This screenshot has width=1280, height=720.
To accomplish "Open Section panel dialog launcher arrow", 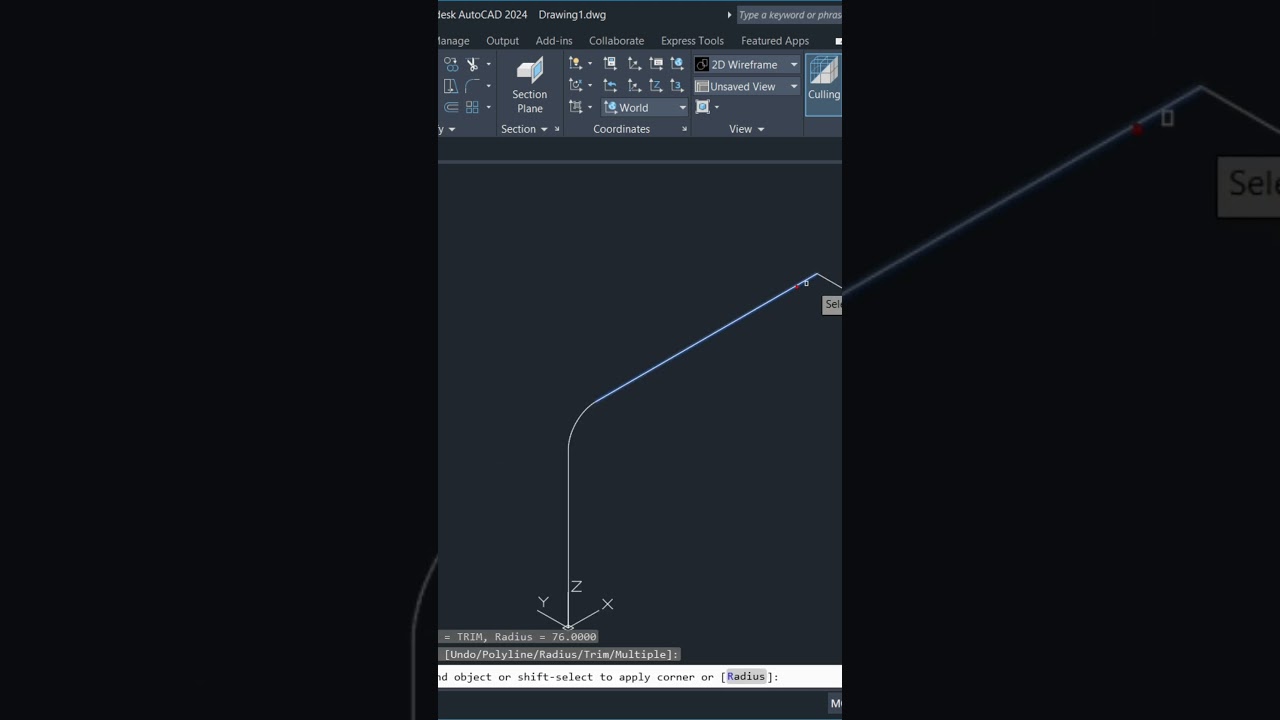I will coord(557,129).
